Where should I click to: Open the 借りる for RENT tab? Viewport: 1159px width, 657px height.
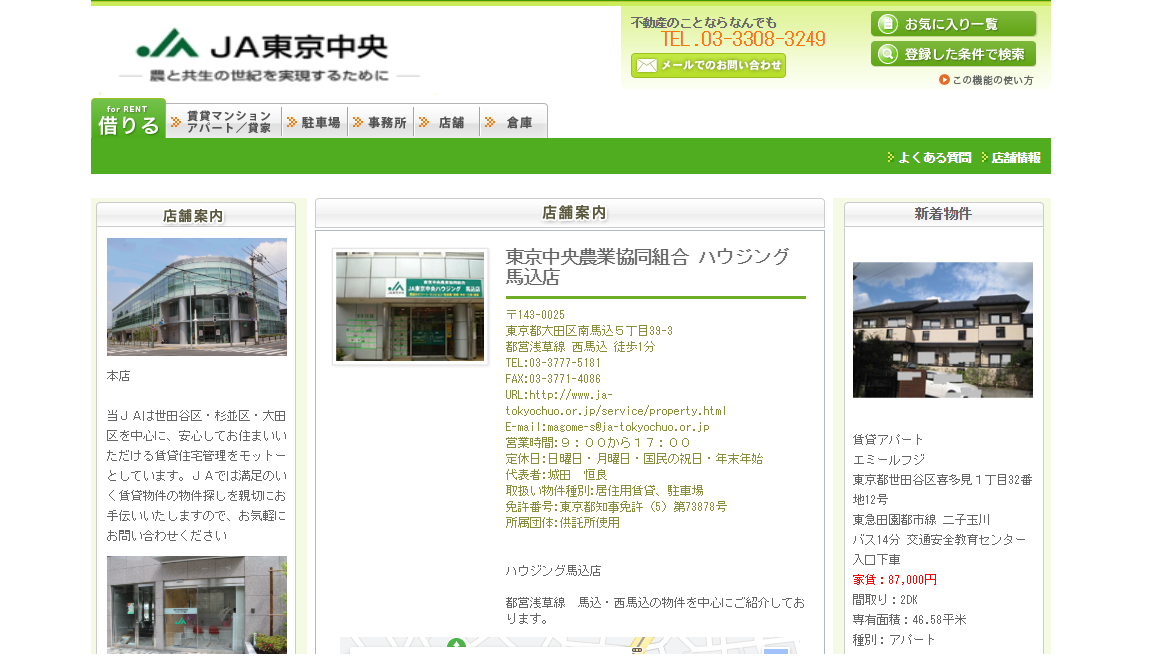[129, 119]
